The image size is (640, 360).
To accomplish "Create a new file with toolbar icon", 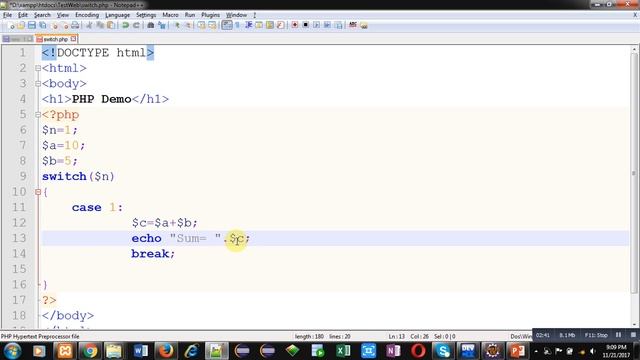I will [11, 25].
